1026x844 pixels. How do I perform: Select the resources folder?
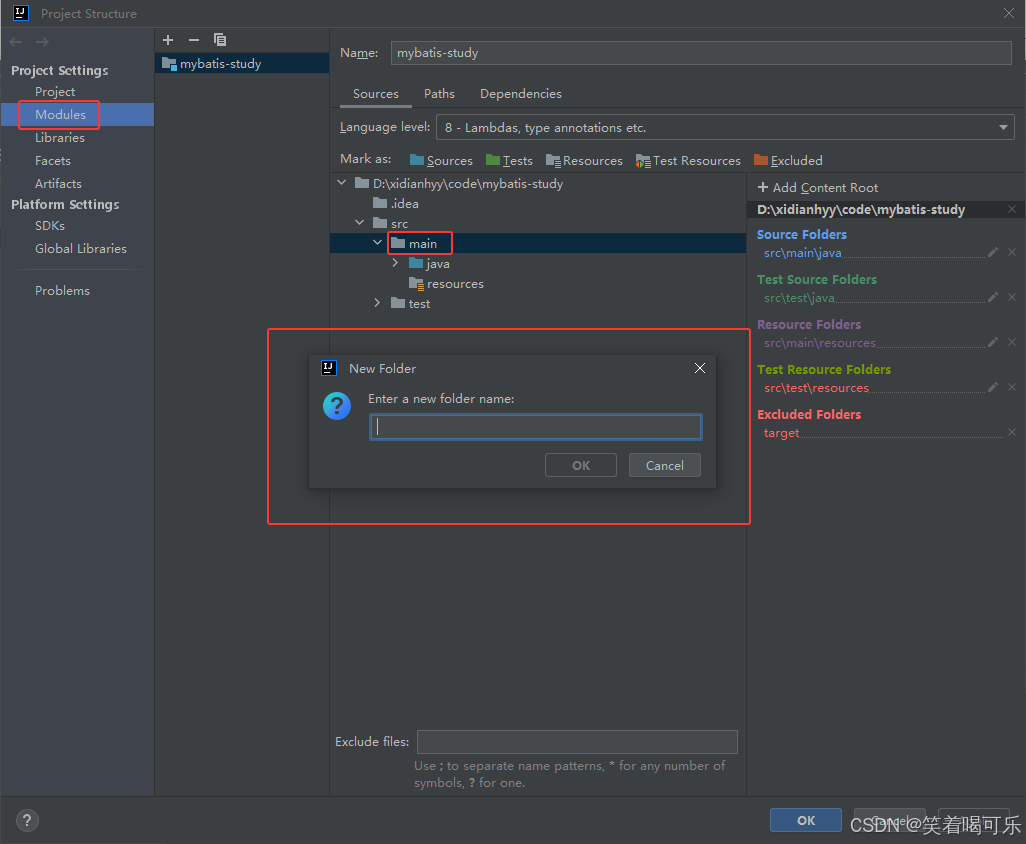click(446, 283)
